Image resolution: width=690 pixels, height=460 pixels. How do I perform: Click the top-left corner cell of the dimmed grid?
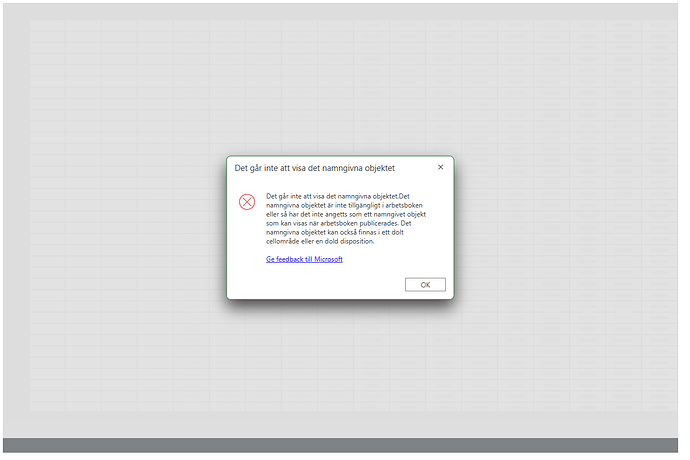47,30
